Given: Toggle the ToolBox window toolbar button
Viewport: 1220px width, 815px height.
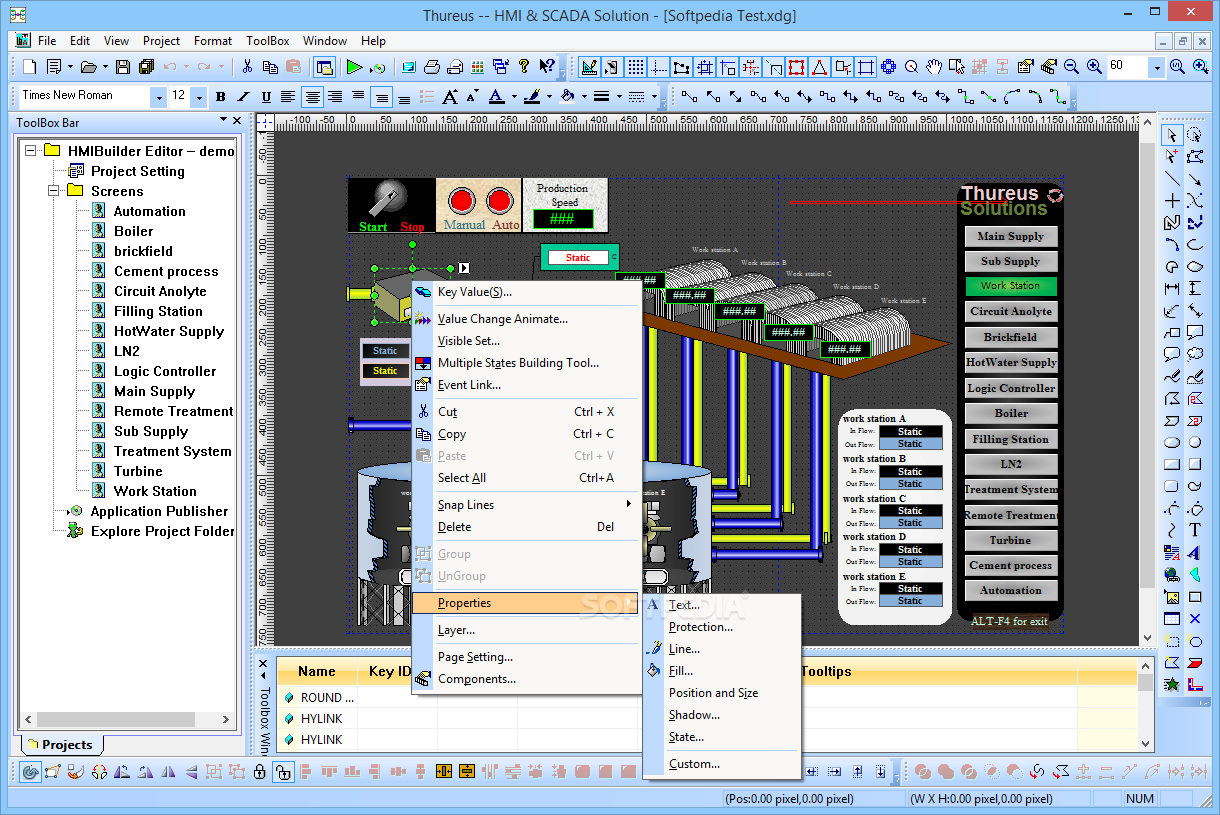Looking at the screenshot, I should 324,67.
